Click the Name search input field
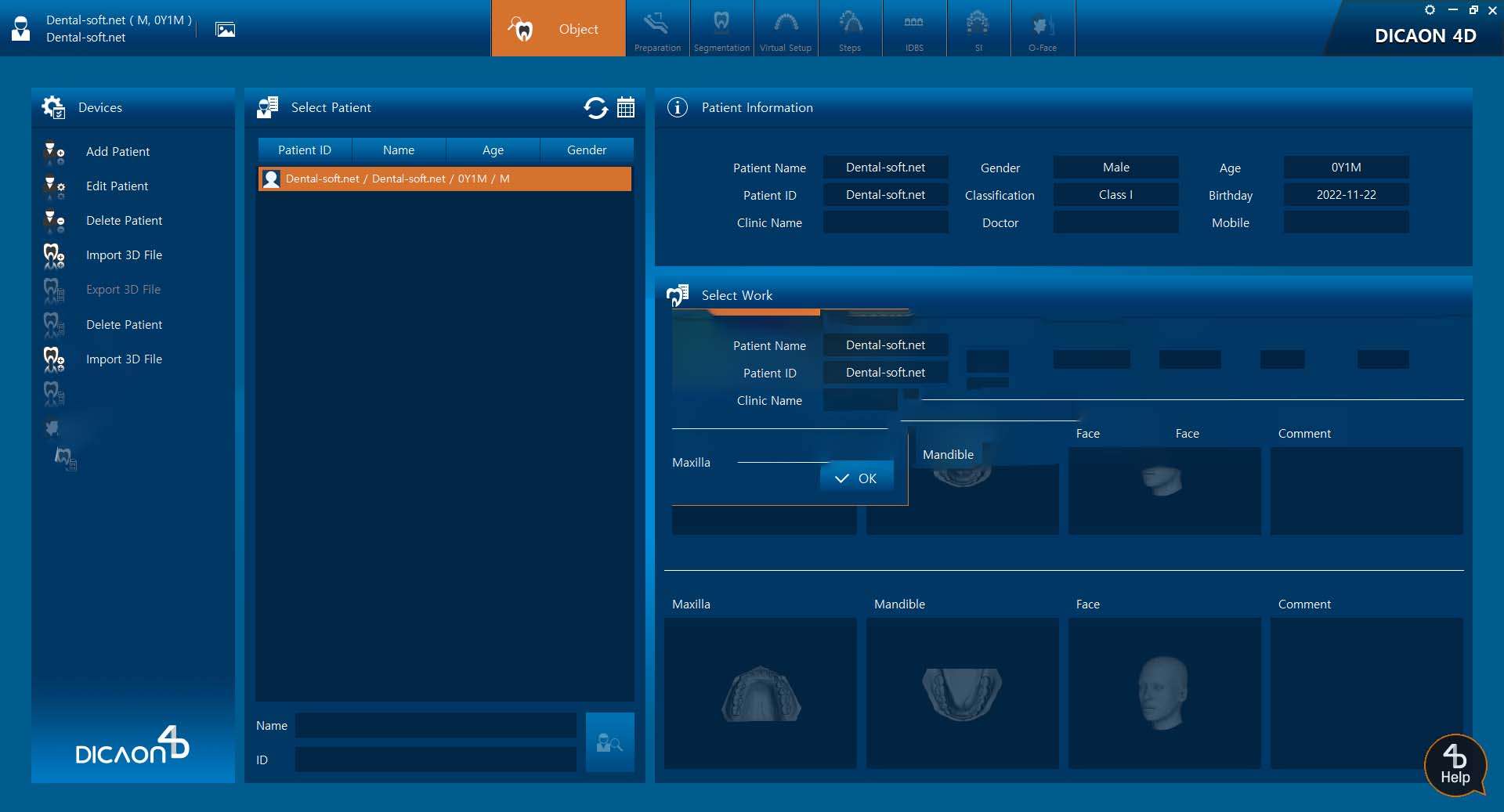This screenshot has width=1504, height=812. click(436, 725)
